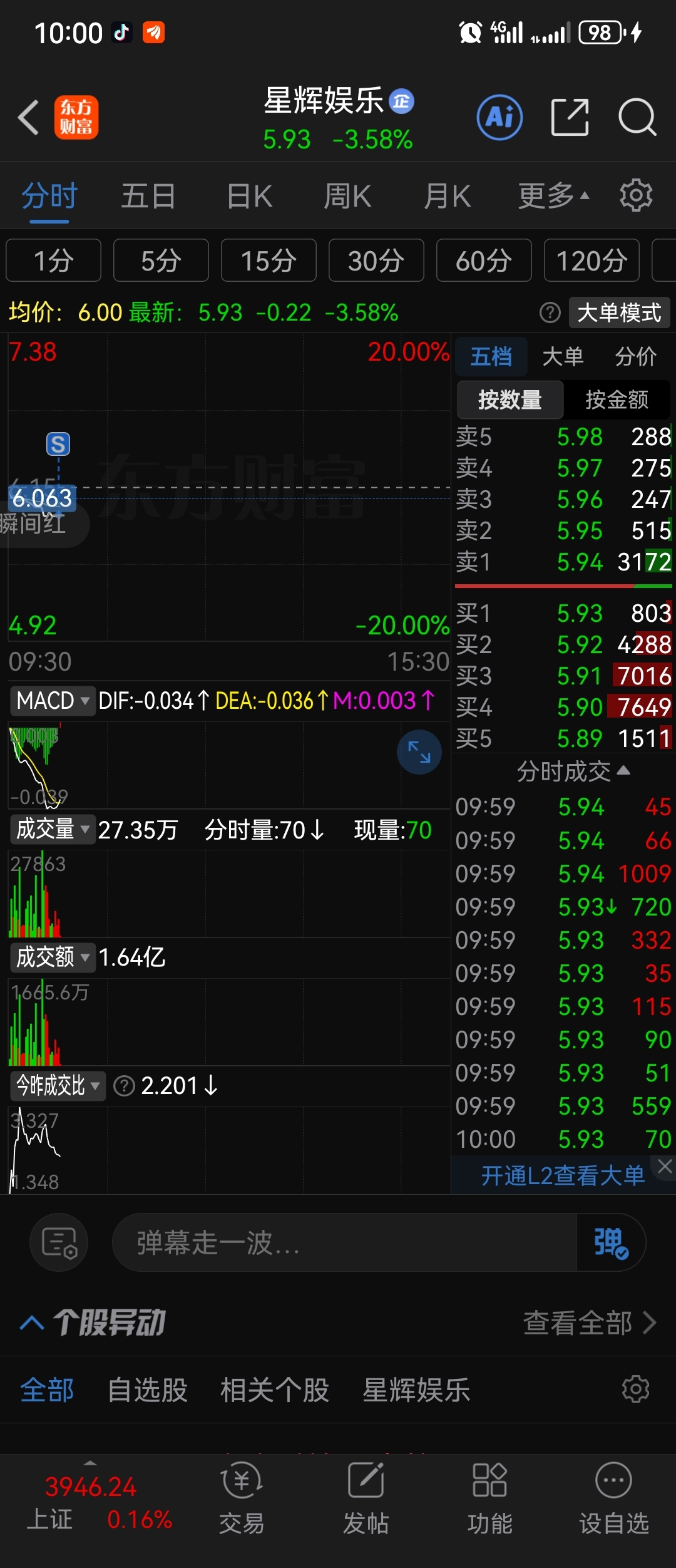Select the 30分 interval button
This screenshot has width=676, height=1568.
pyautogui.click(x=376, y=260)
